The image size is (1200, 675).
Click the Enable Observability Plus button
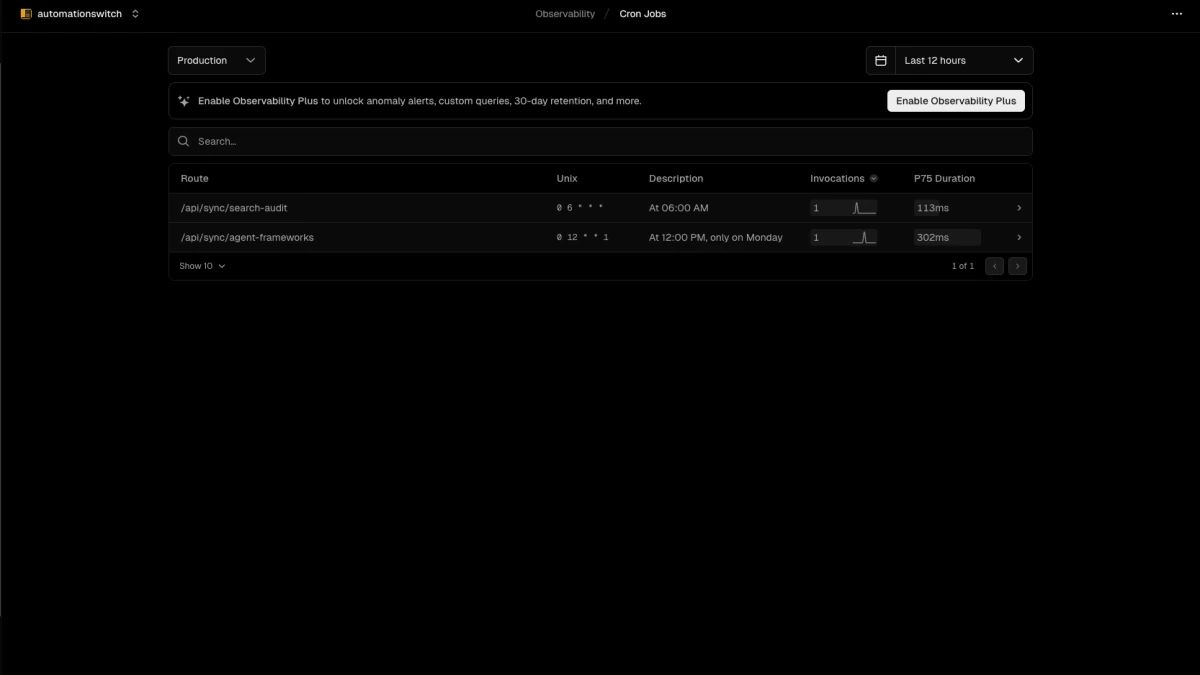(955, 100)
